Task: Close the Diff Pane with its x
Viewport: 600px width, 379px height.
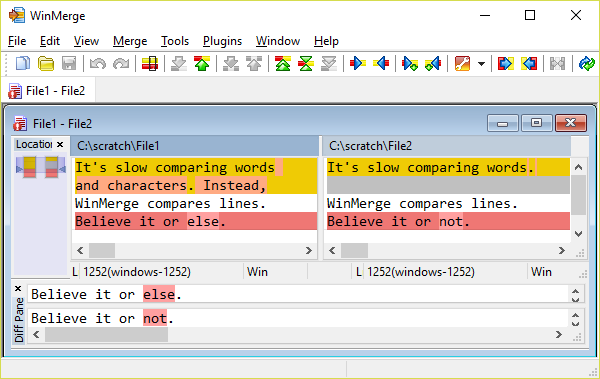Action: pyautogui.click(x=18, y=288)
